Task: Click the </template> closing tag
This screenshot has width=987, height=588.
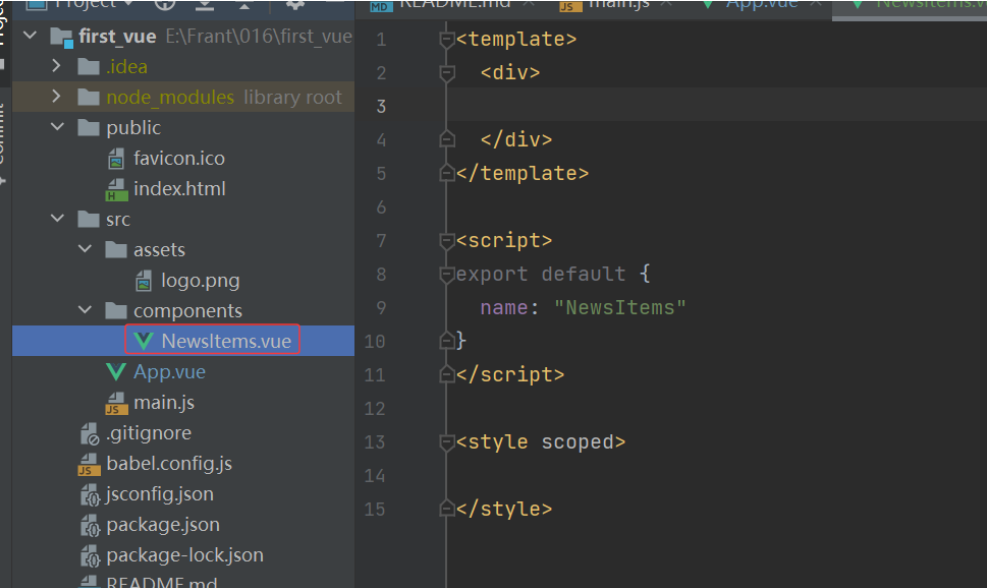Action: 522,173
